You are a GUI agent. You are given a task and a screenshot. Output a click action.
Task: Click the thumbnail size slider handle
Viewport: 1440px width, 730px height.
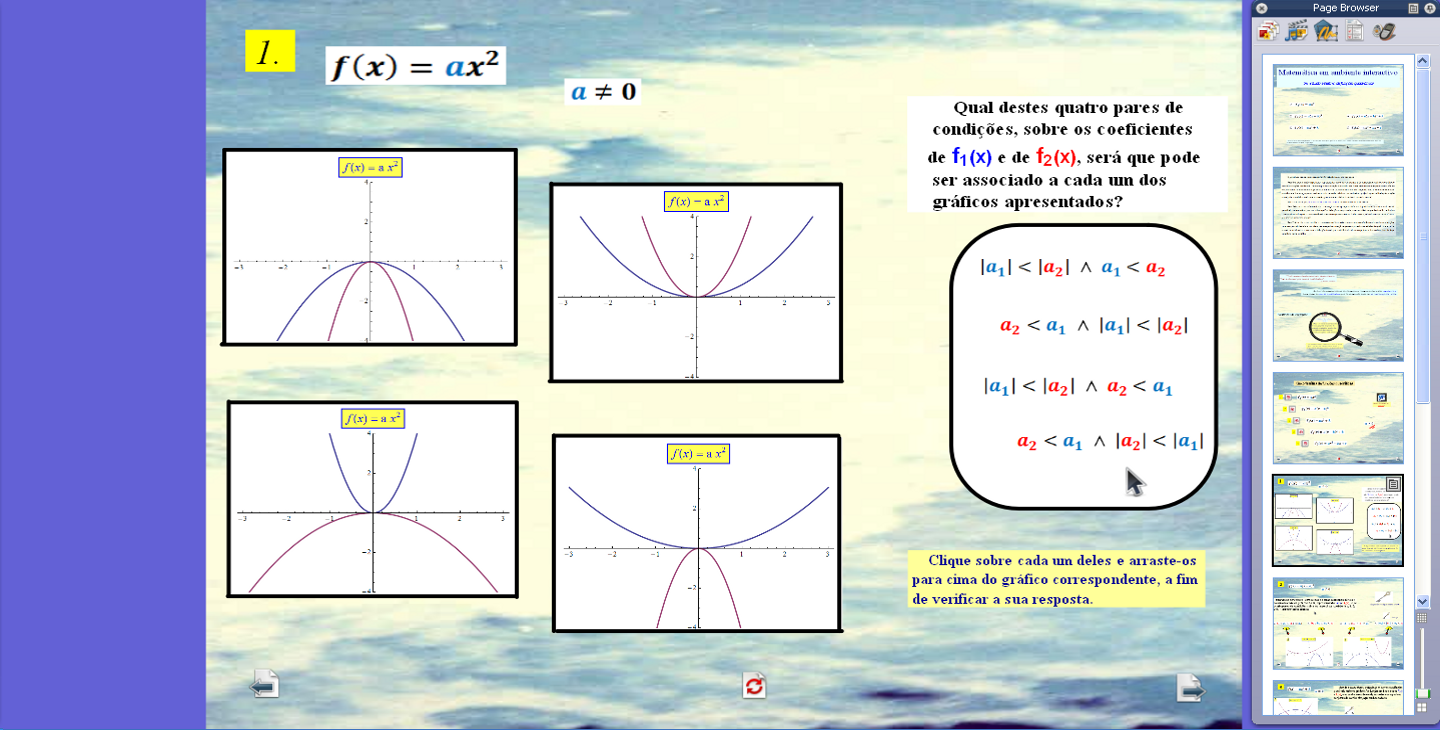click(1422, 693)
